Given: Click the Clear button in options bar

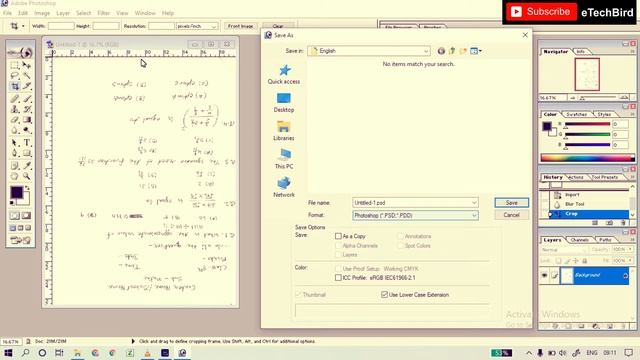Looking at the screenshot, I should (278, 26).
